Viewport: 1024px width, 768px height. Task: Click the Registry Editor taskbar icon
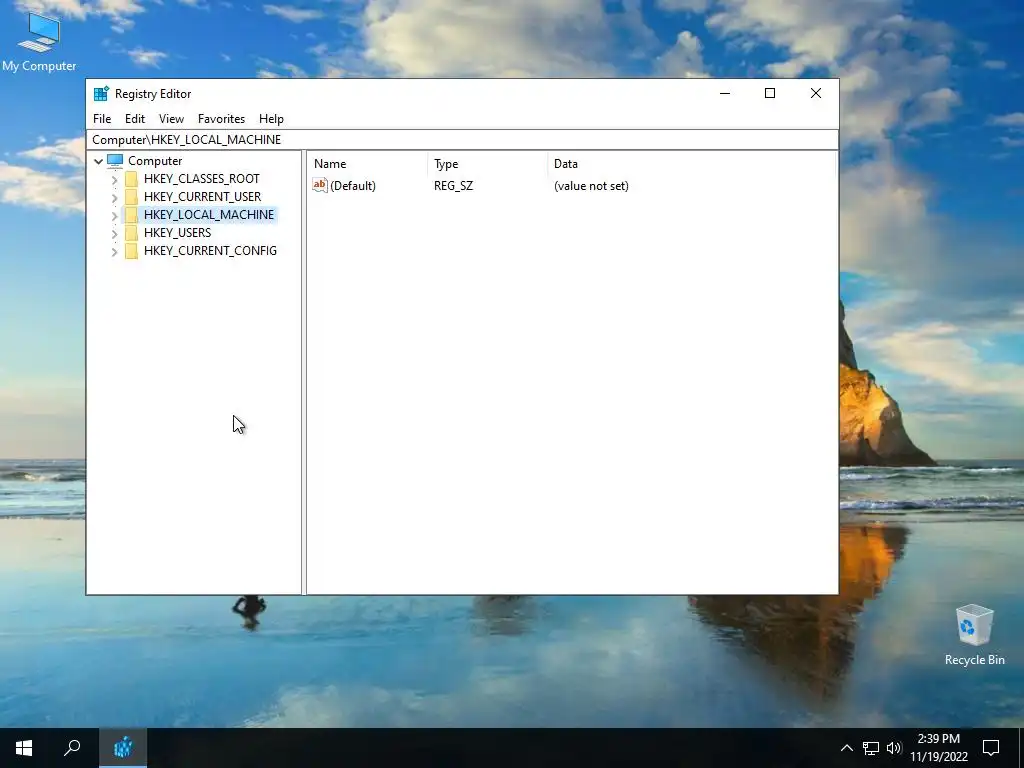point(123,748)
